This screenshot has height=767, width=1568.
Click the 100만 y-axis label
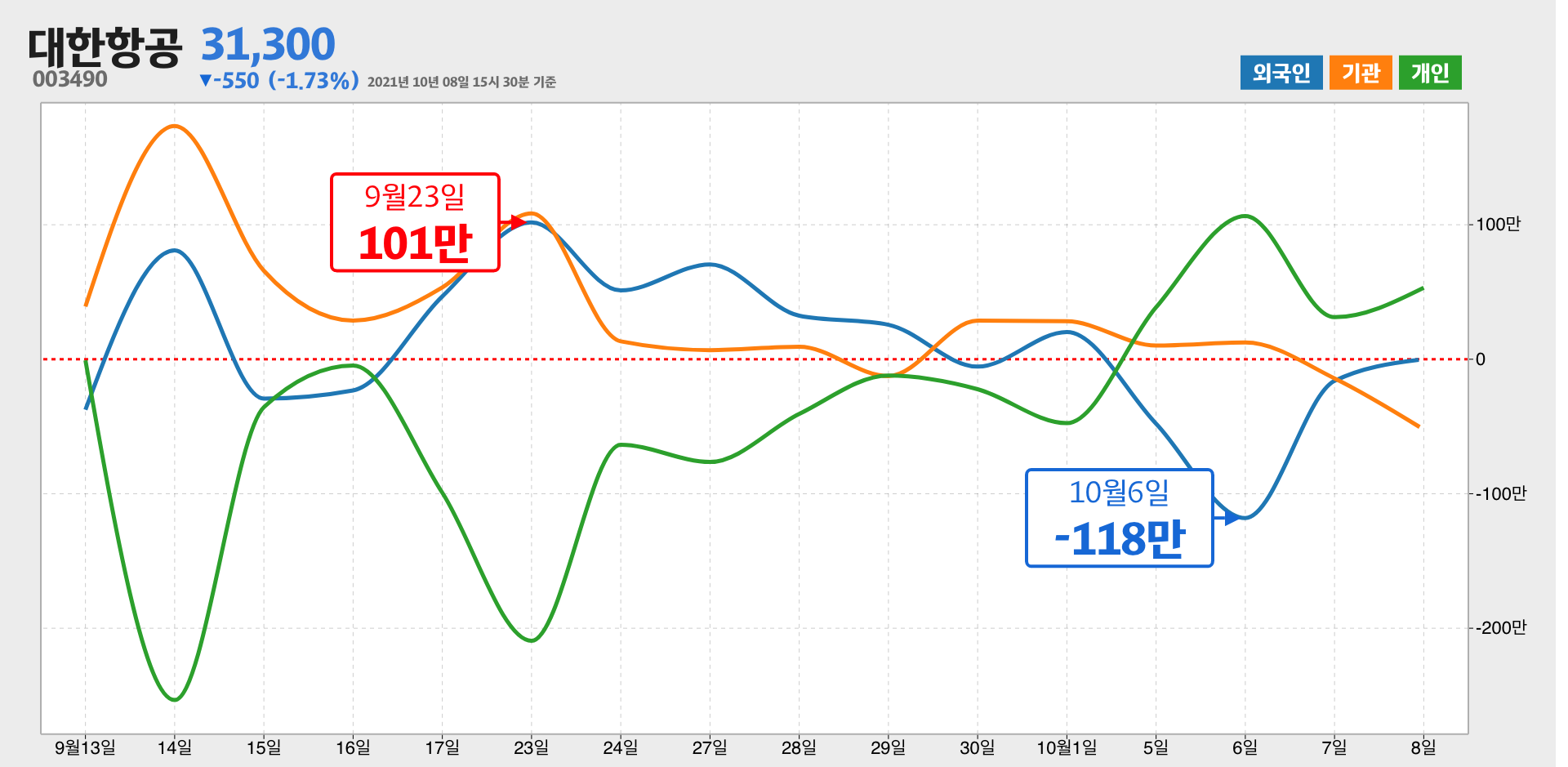point(1499,225)
